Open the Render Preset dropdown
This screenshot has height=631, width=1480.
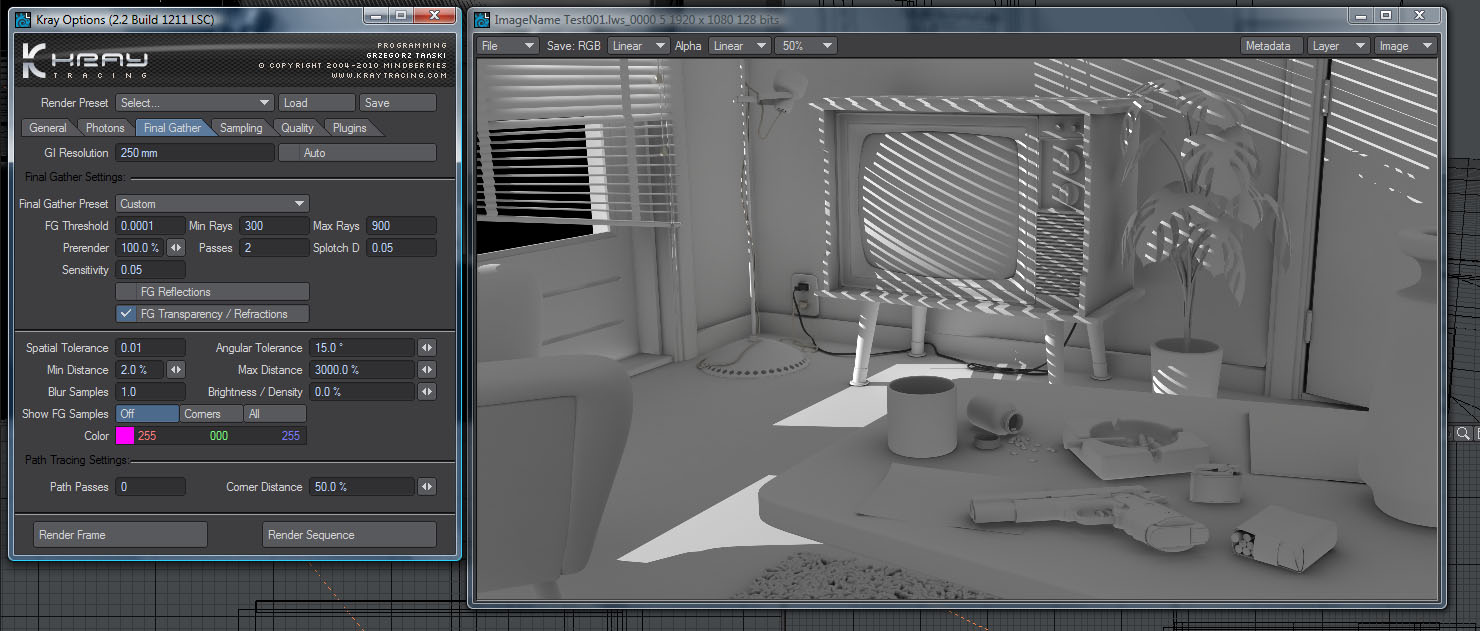pyautogui.click(x=195, y=103)
